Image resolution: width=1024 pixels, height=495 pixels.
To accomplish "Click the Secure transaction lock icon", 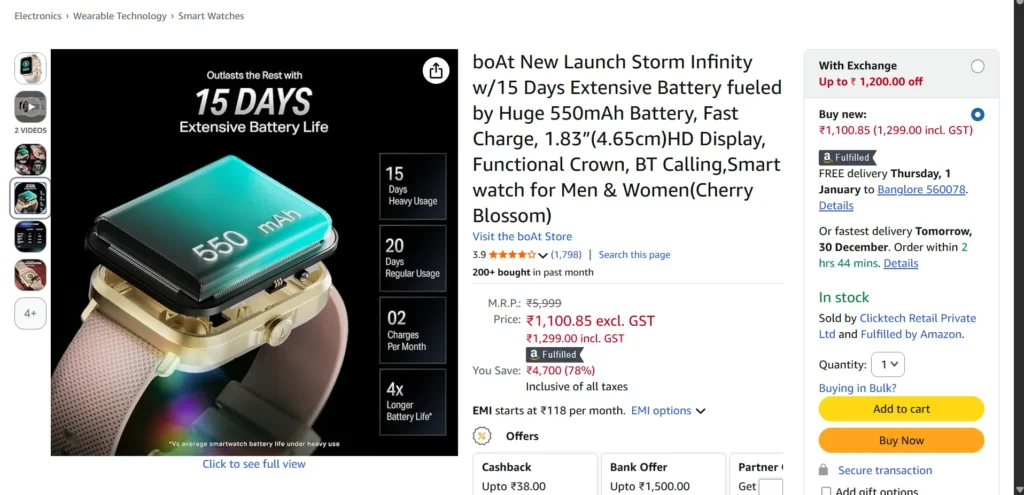I will pos(823,470).
